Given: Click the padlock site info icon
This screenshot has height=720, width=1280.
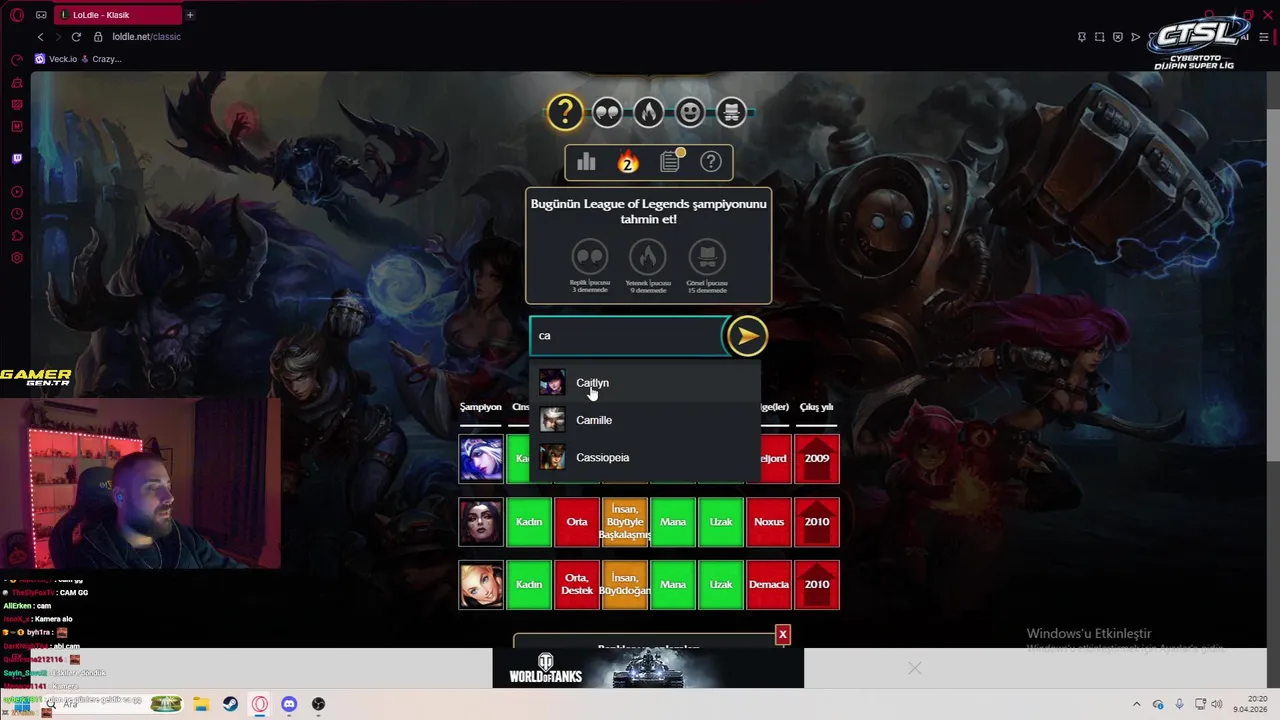Looking at the screenshot, I should (x=98, y=37).
